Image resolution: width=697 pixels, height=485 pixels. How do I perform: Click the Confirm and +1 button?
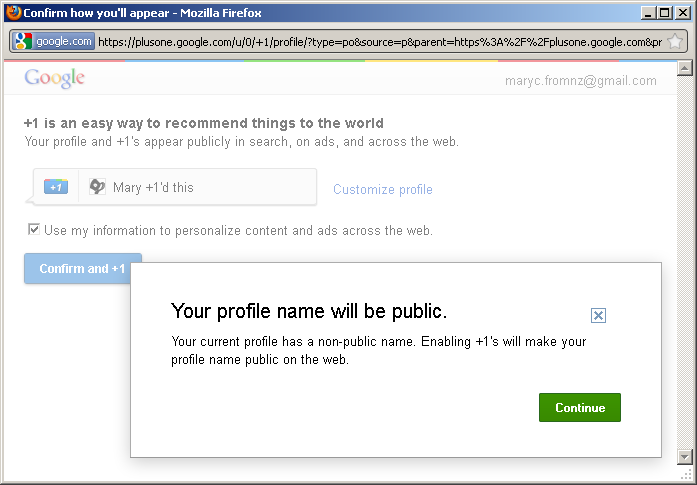click(83, 269)
